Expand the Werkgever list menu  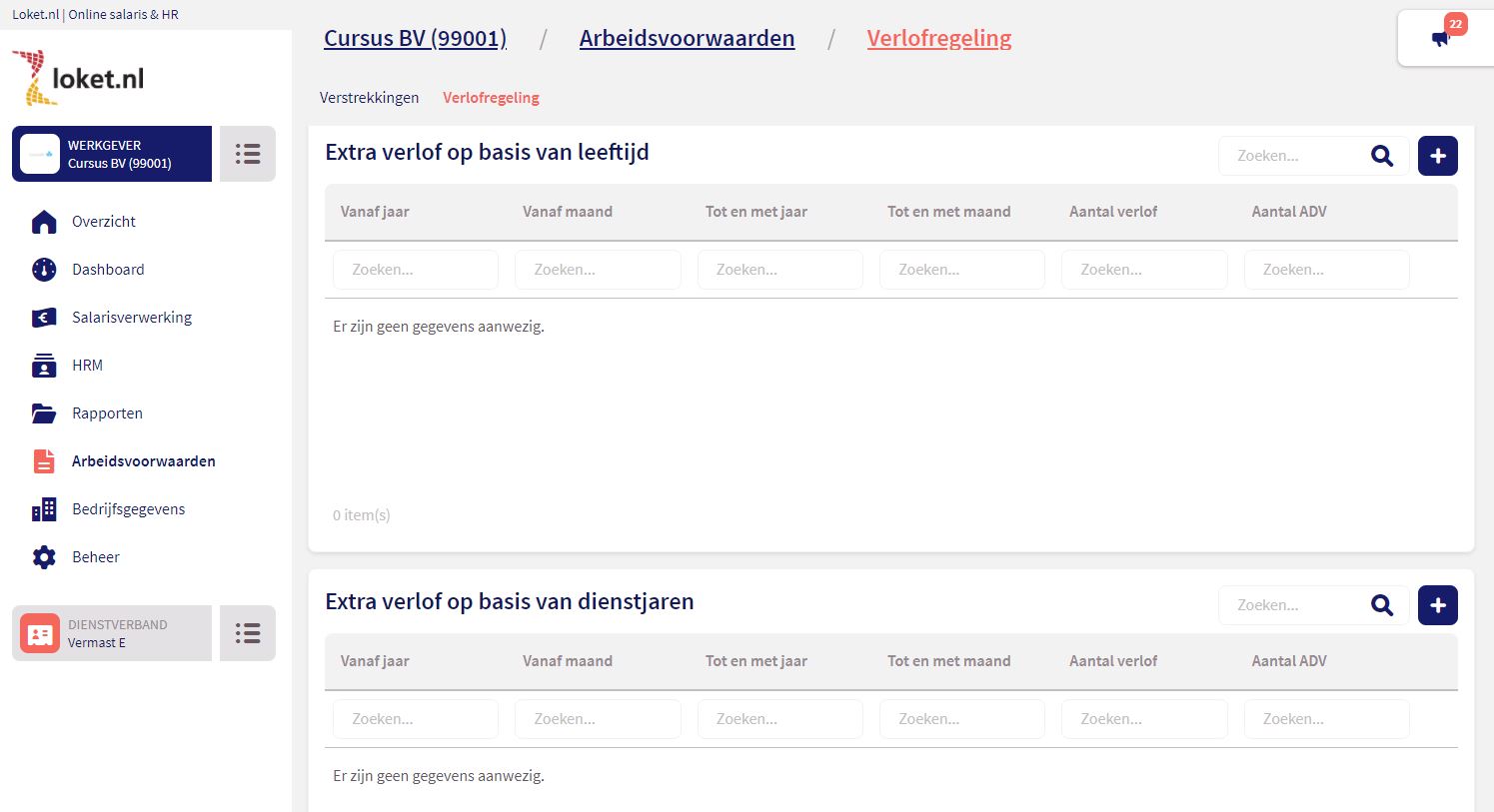tap(248, 154)
